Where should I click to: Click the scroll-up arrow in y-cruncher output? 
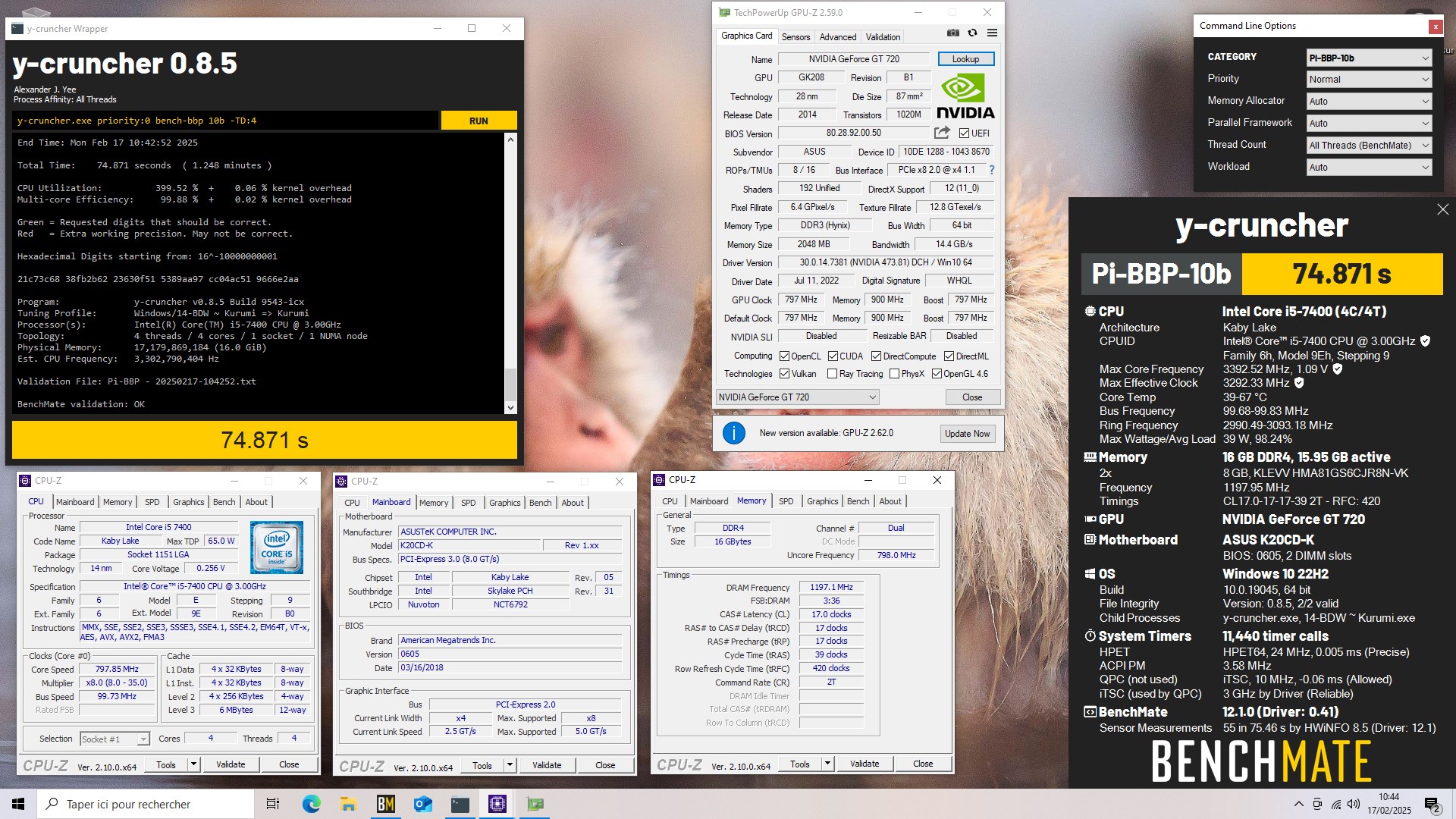(510, 140)
